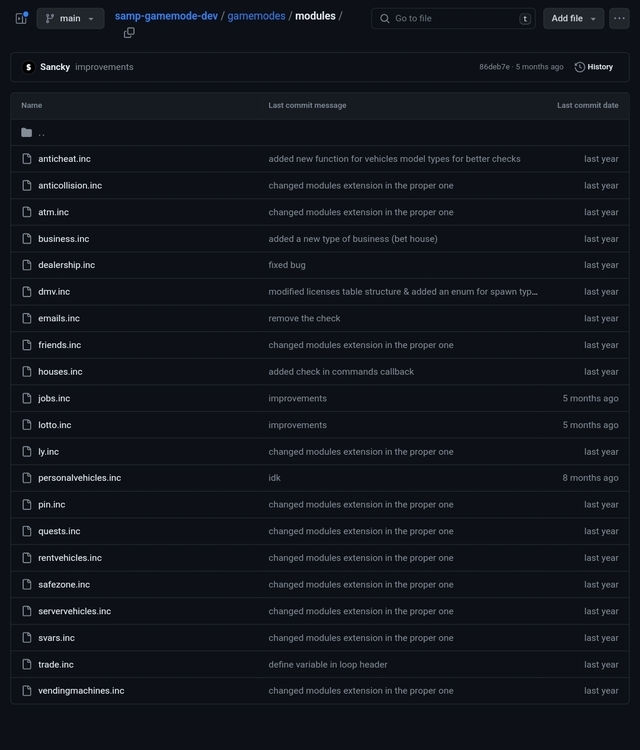Click the file icon next to houses.inc
Screen dimensions: 640x750
coord(27,372)
